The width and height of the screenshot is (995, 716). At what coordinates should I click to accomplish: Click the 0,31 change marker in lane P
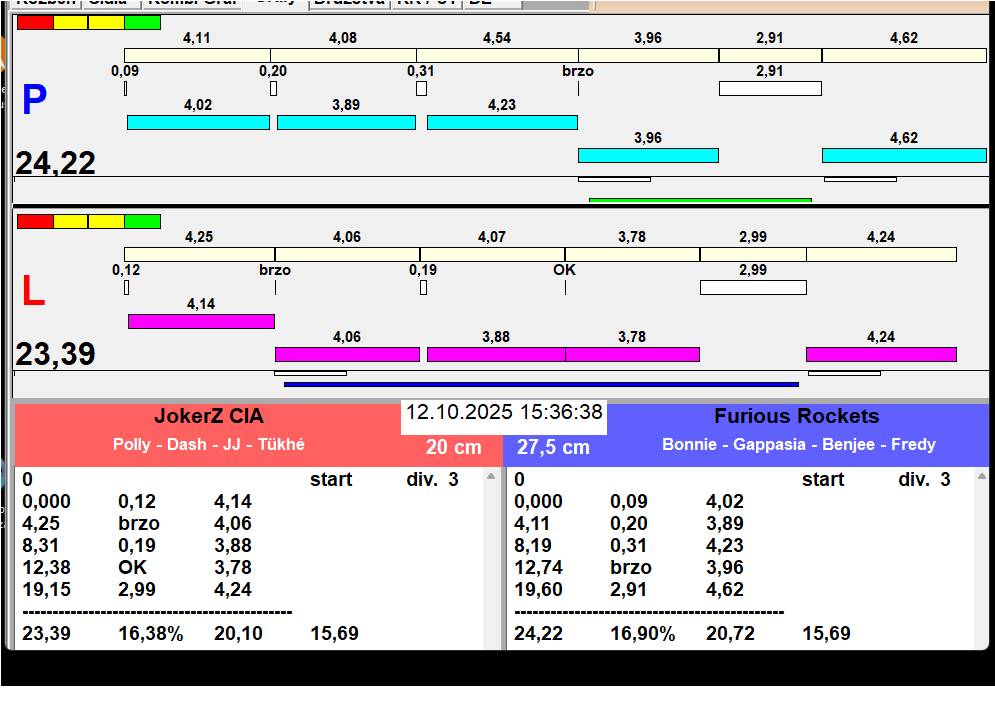421,89
